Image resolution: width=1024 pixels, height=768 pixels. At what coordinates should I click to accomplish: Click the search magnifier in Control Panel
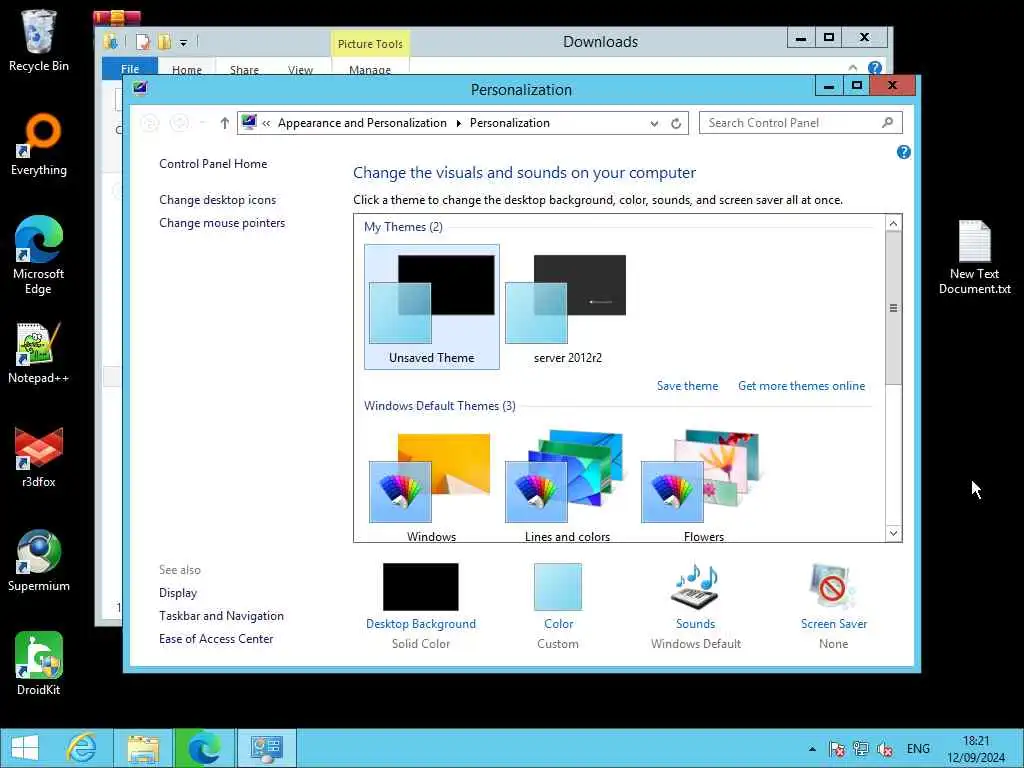pos(888,123)
